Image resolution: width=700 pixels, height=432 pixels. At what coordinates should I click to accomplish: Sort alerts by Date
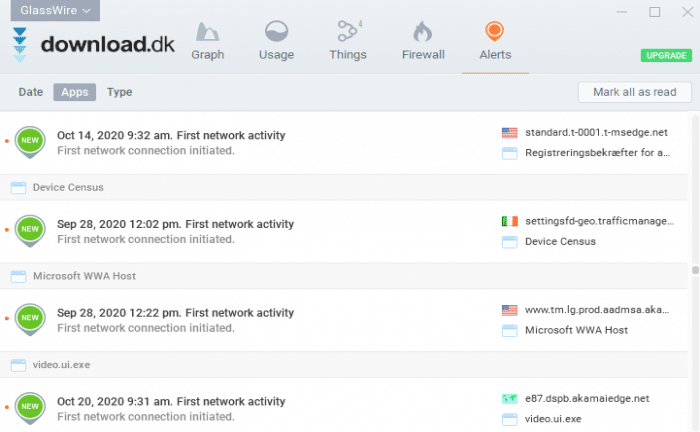[x=31, y=92]
